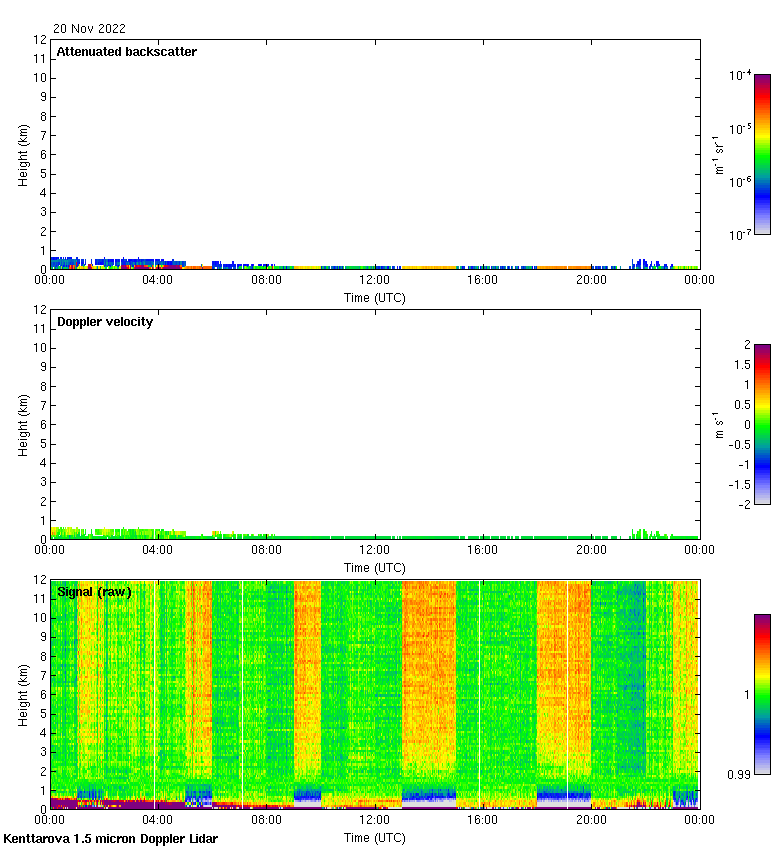Viewport: 780px width, 850px height.
Task: Click the "20 Nov 2022" date label
Action: pyautogui.click(x=89, y=29)
